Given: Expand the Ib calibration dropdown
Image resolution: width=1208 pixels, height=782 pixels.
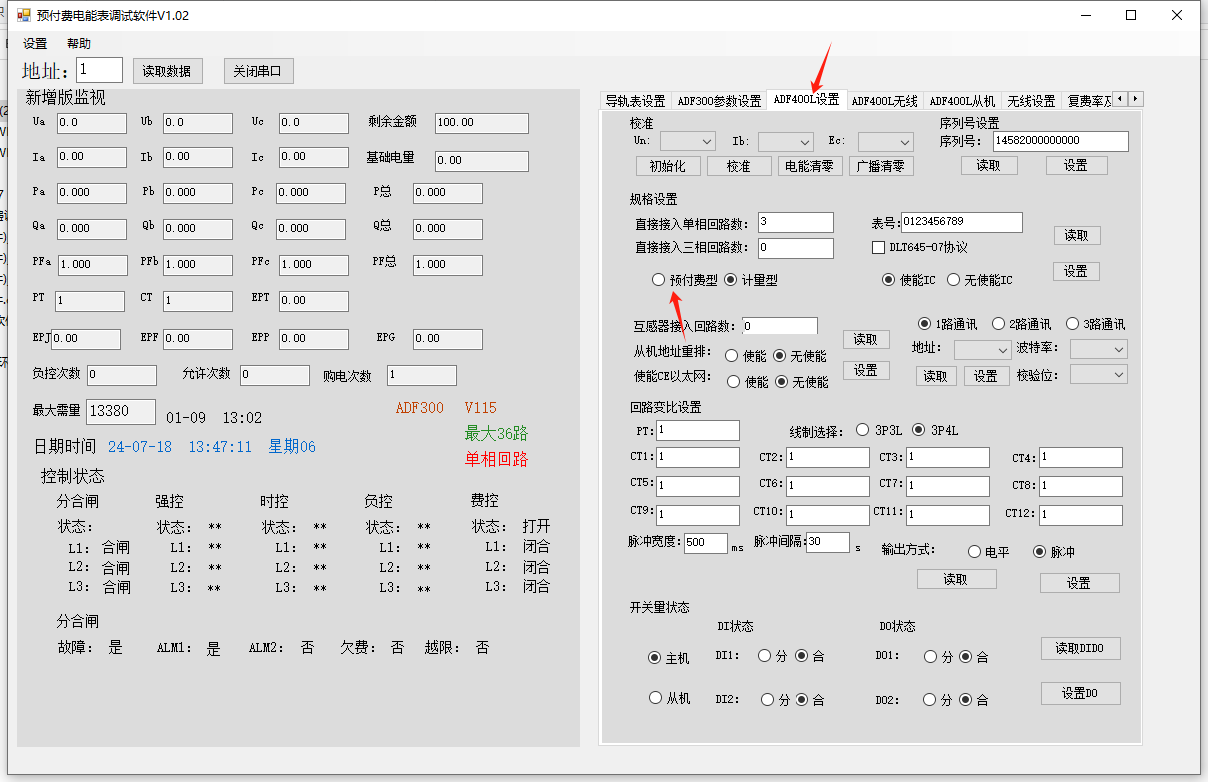Looking at the screenshot, I should click(x=784, y=142).
